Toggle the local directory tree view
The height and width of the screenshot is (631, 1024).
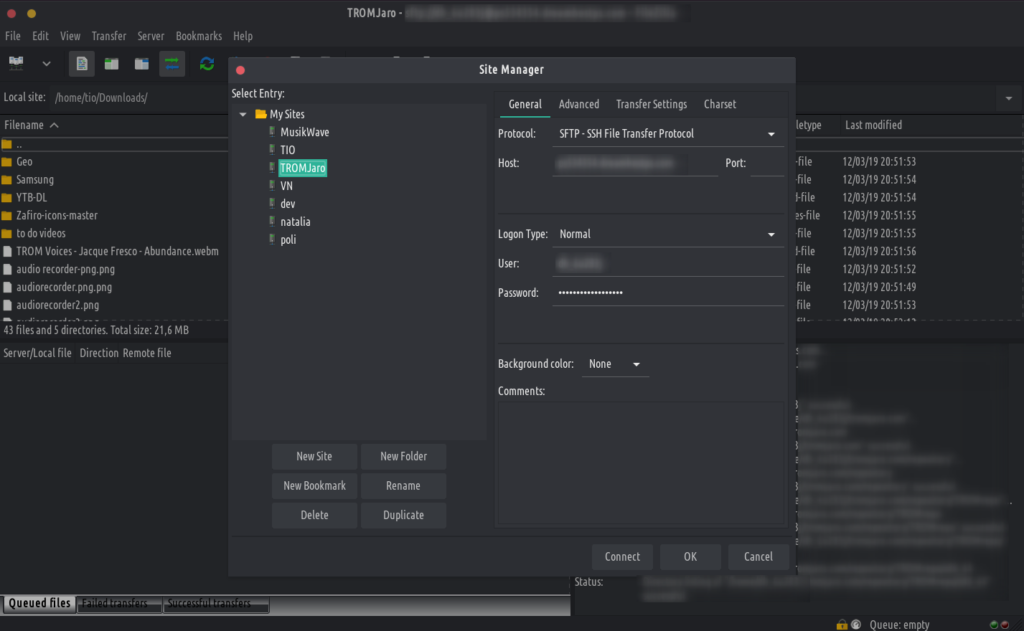pyautogui.click(x=112, y=64)
